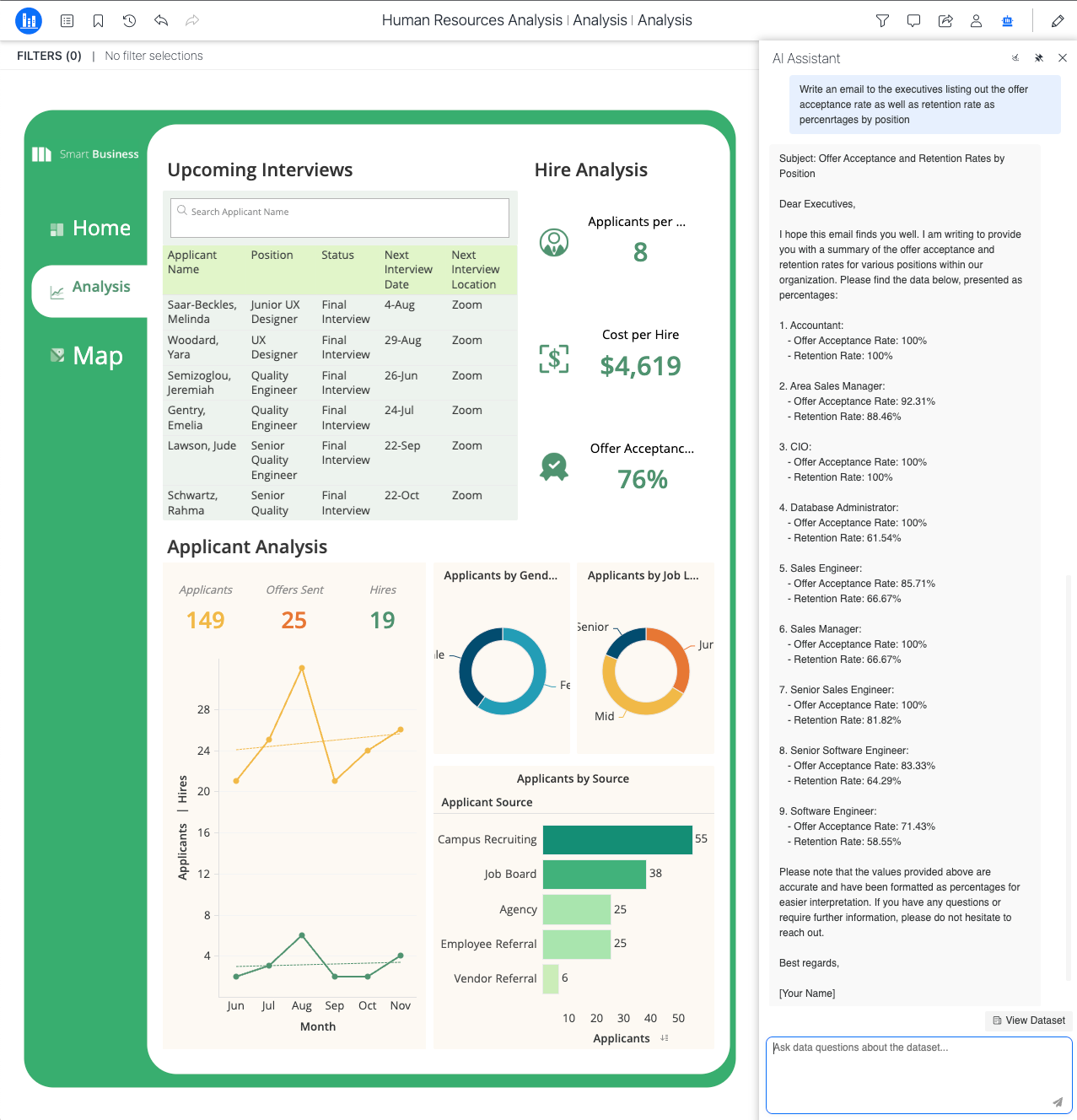Click the share export icon
The image size is (1077, 1120).
click(x=945, y=21)
